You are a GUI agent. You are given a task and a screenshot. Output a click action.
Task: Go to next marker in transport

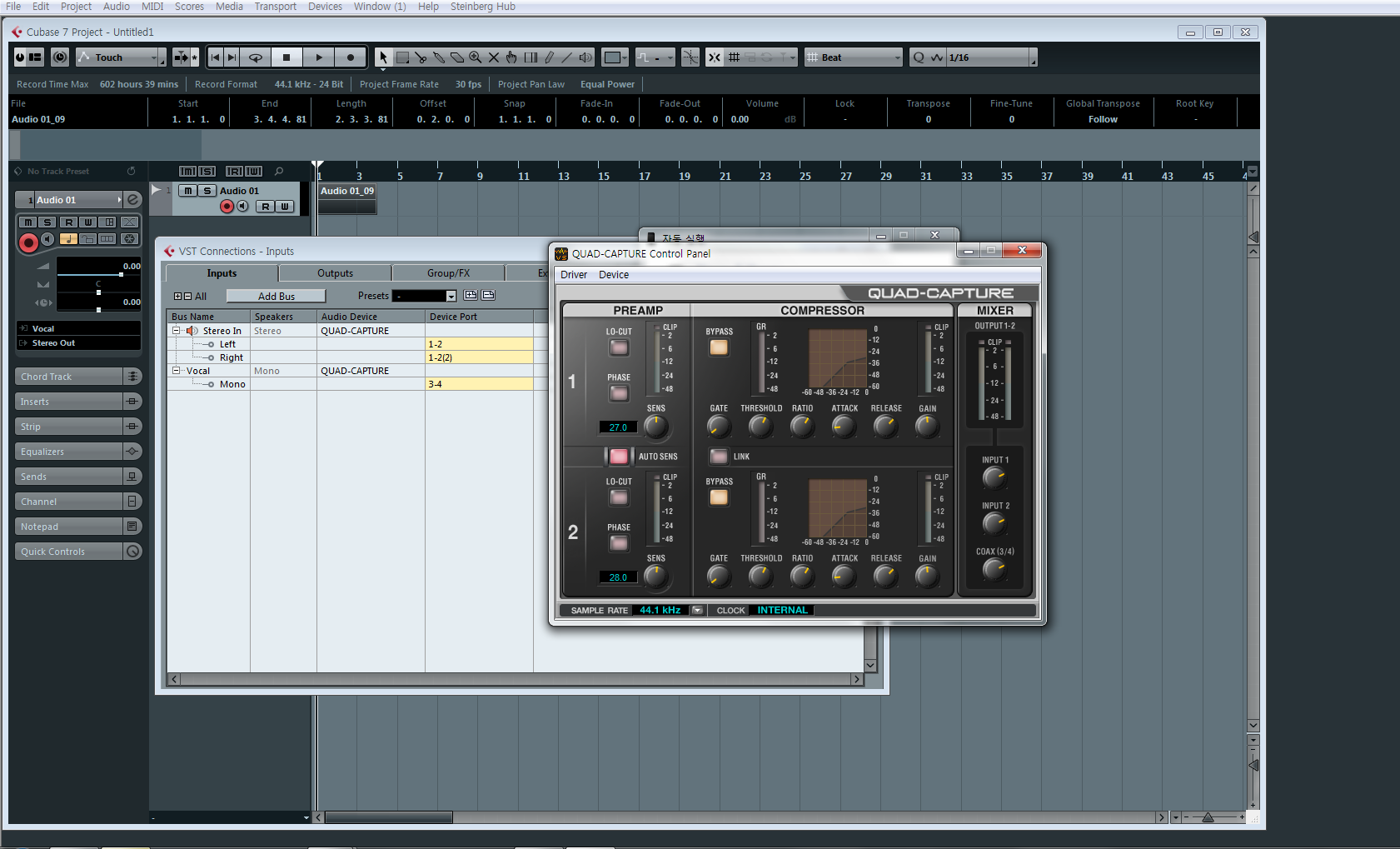click(232, 57)
